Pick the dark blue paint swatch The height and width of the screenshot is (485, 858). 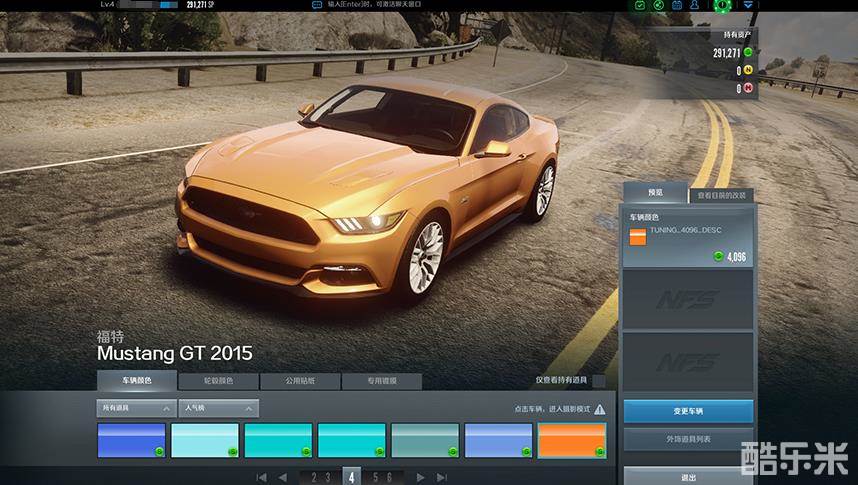(x=131, y=440)
